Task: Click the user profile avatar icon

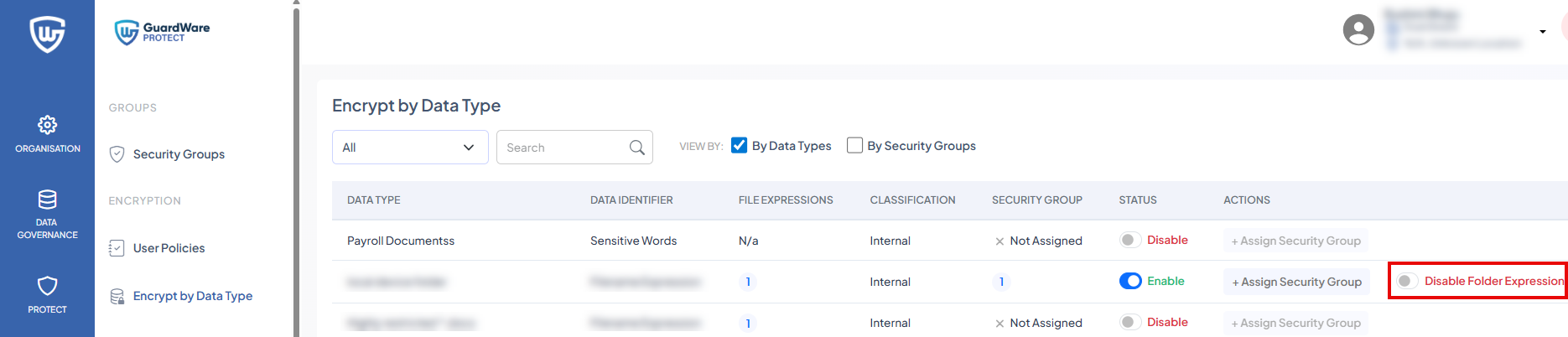Action: (1358, 31)
